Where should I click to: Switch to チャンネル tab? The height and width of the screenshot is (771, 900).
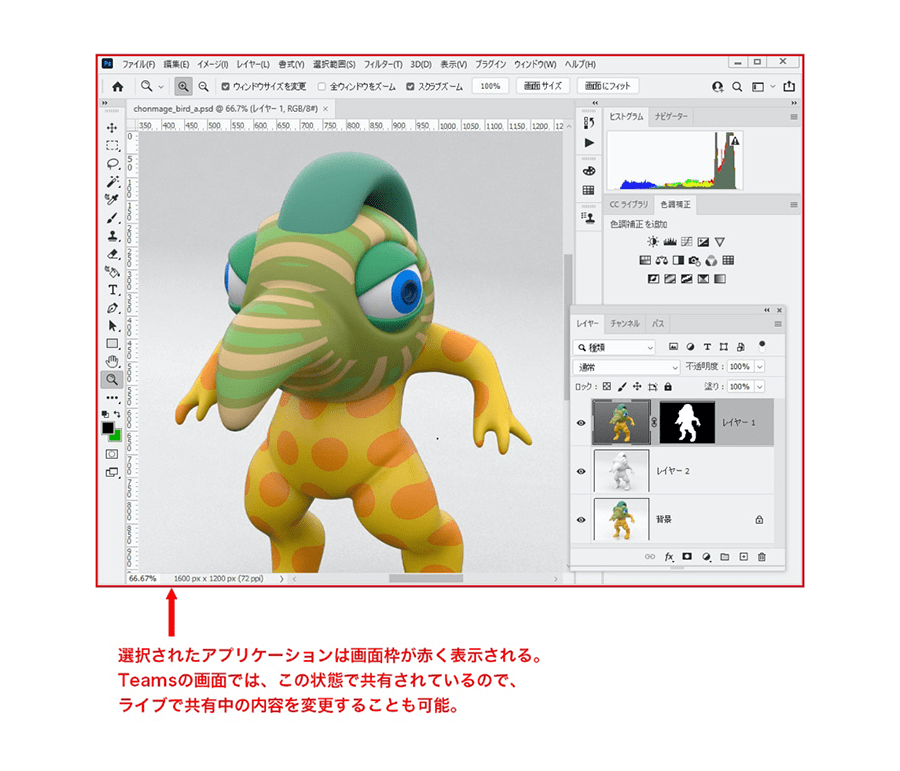[624, 324]
